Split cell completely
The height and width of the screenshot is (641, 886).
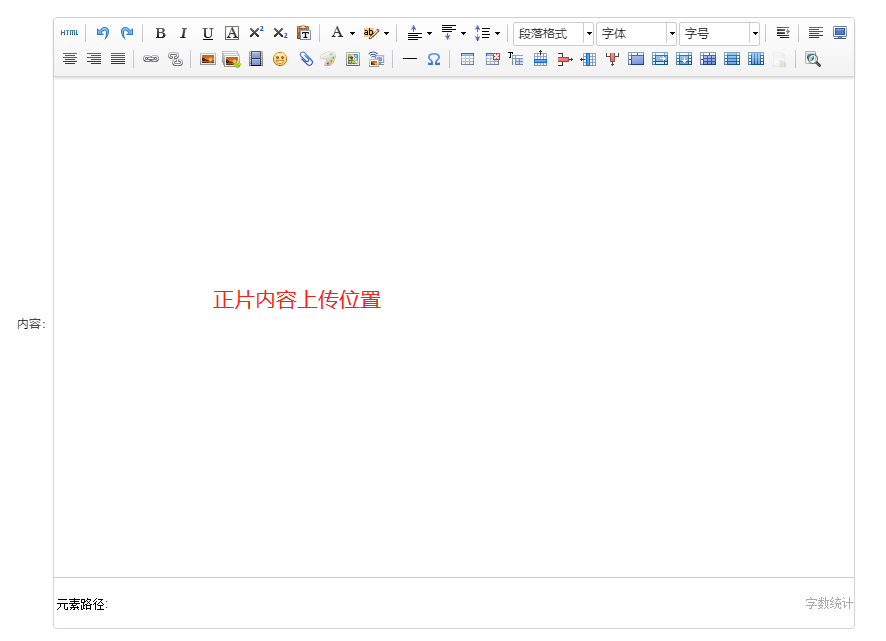(x=708, y=59)
